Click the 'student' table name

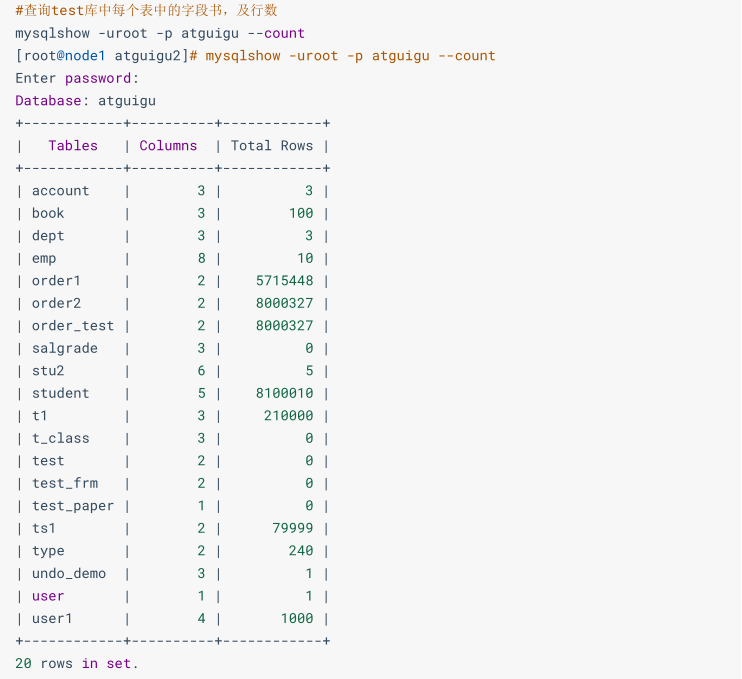[x=60, y=393]
